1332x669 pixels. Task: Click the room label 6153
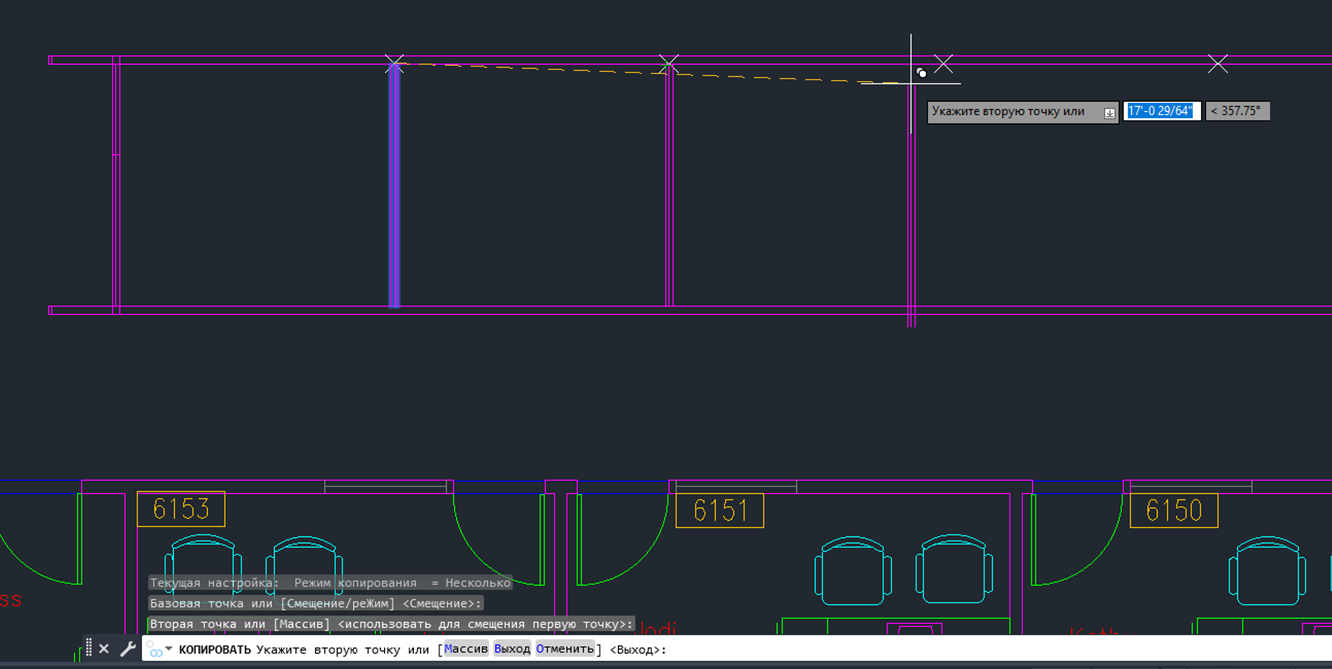(181, 509)
